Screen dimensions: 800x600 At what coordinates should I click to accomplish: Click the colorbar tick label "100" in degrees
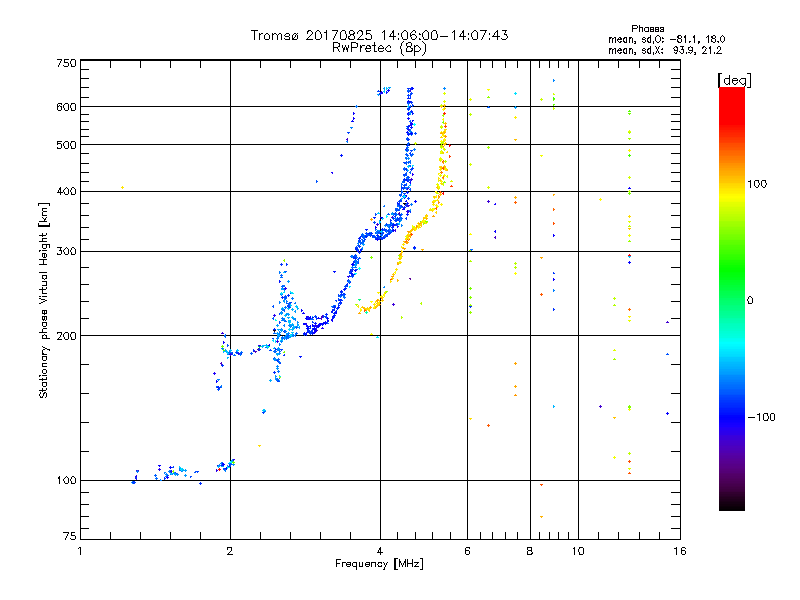tap(757, 184)
